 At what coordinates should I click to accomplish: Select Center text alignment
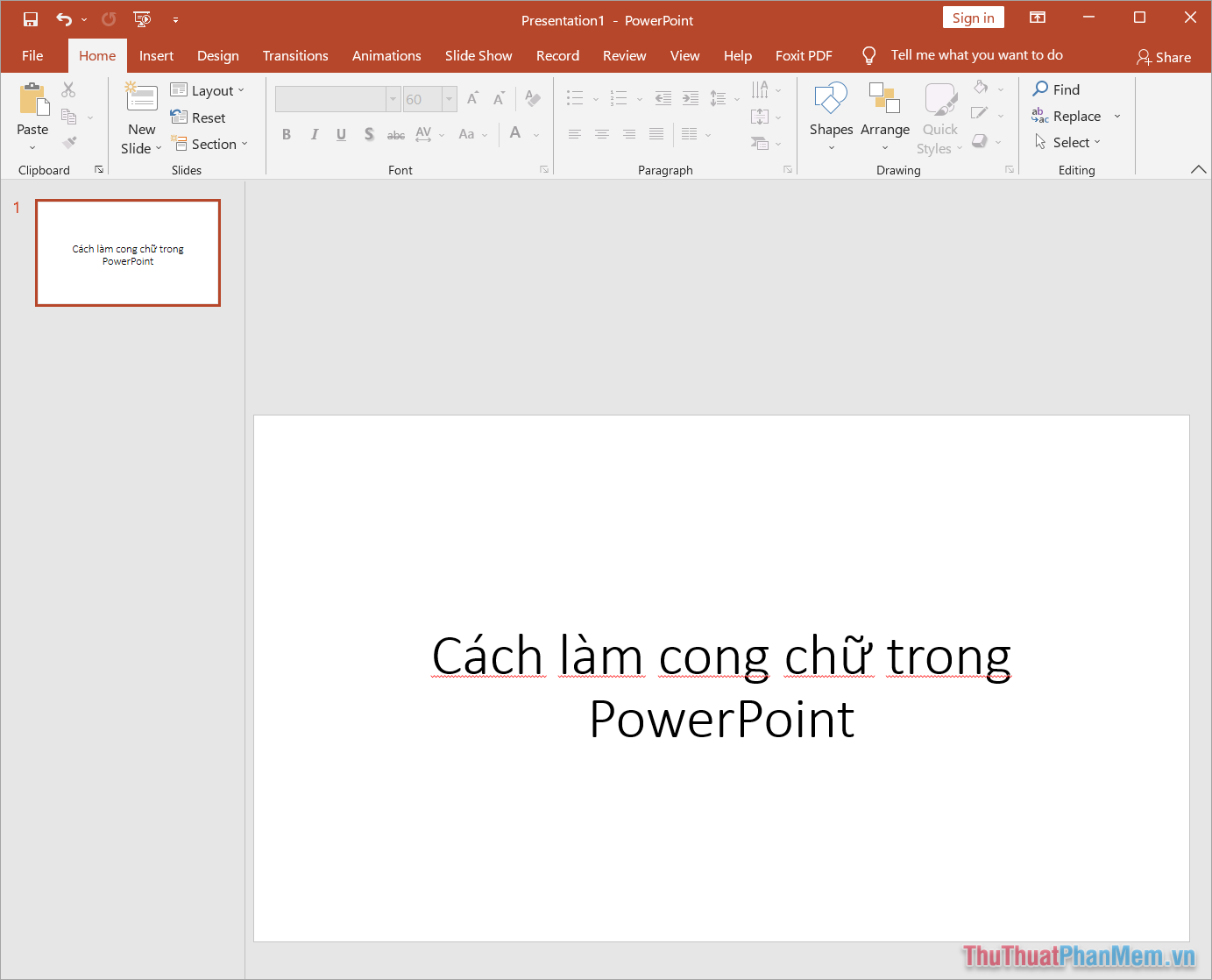601,134
